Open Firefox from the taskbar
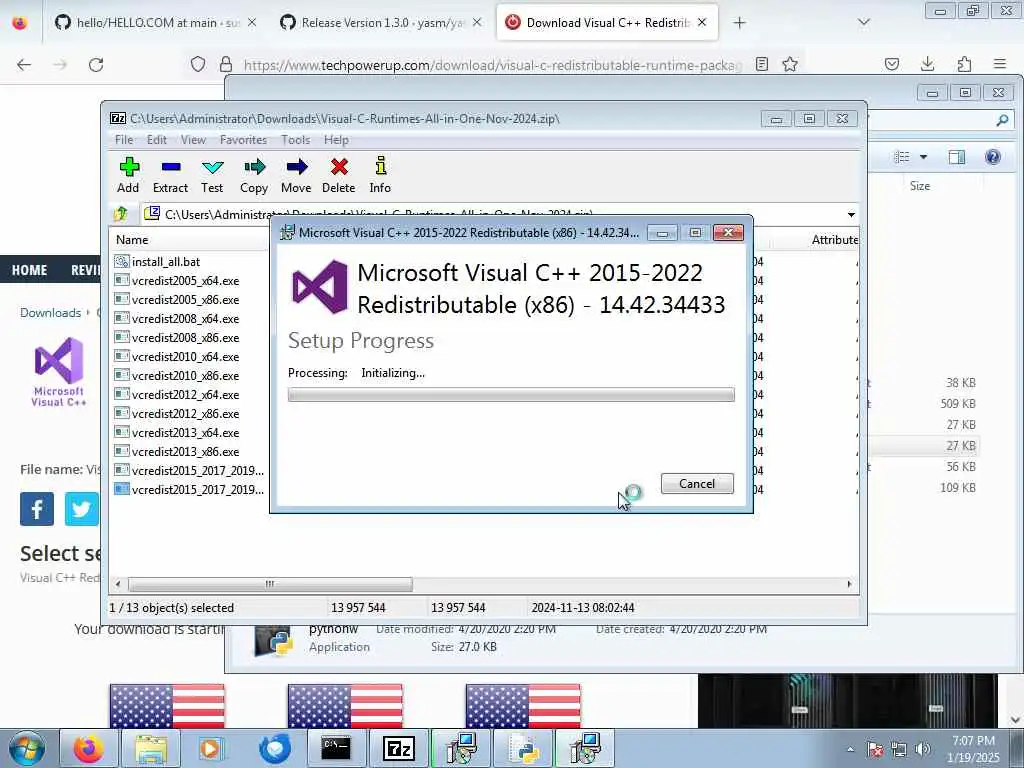Image resolution: width=1024 pixels, height=768 pixels. tap(89, 748)
